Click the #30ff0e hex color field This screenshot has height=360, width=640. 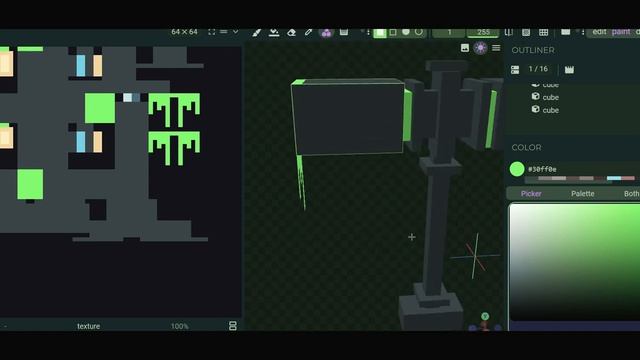[542, 169]
